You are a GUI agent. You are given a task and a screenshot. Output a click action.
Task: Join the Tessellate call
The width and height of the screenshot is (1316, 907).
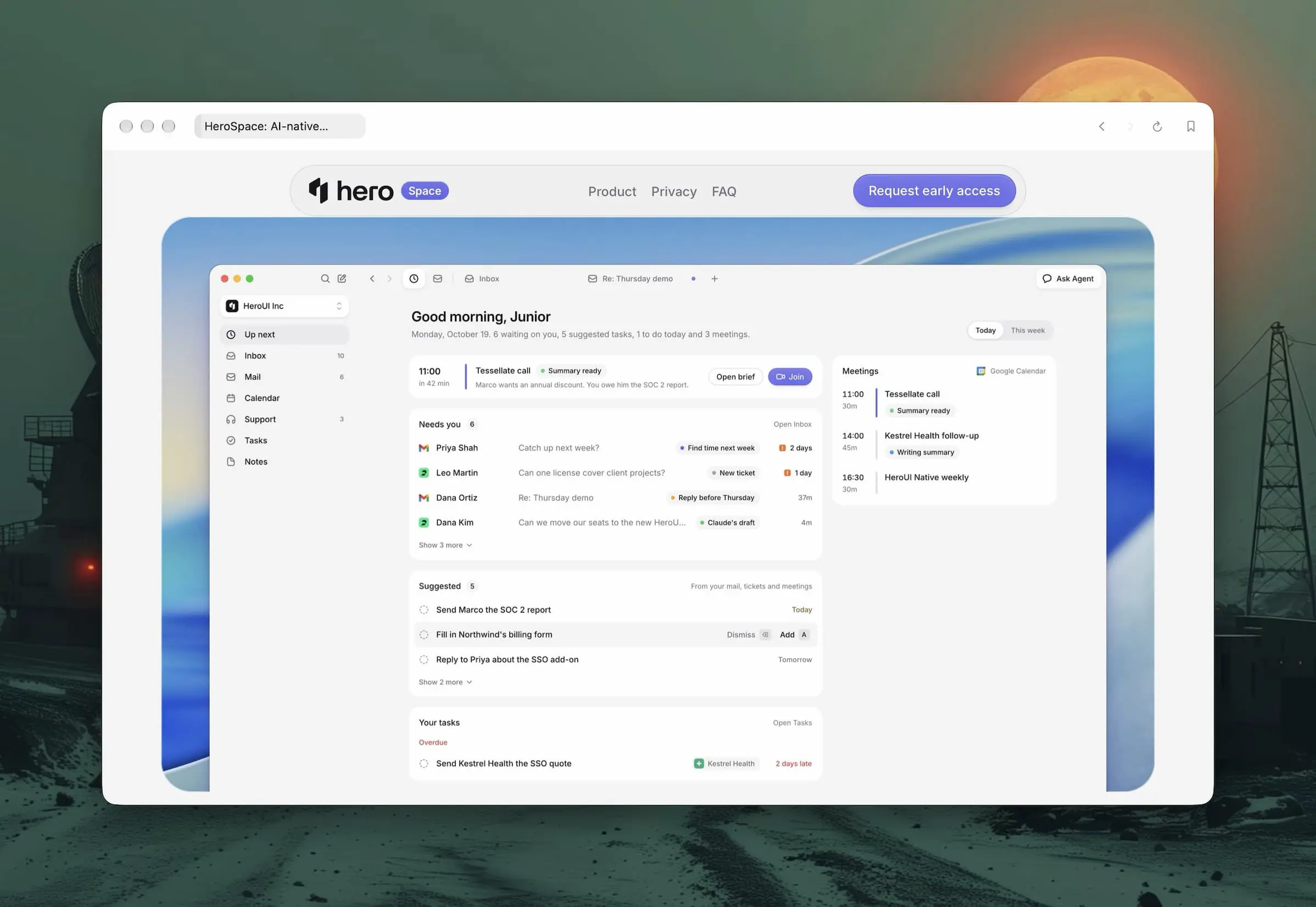tap(790, 377)
